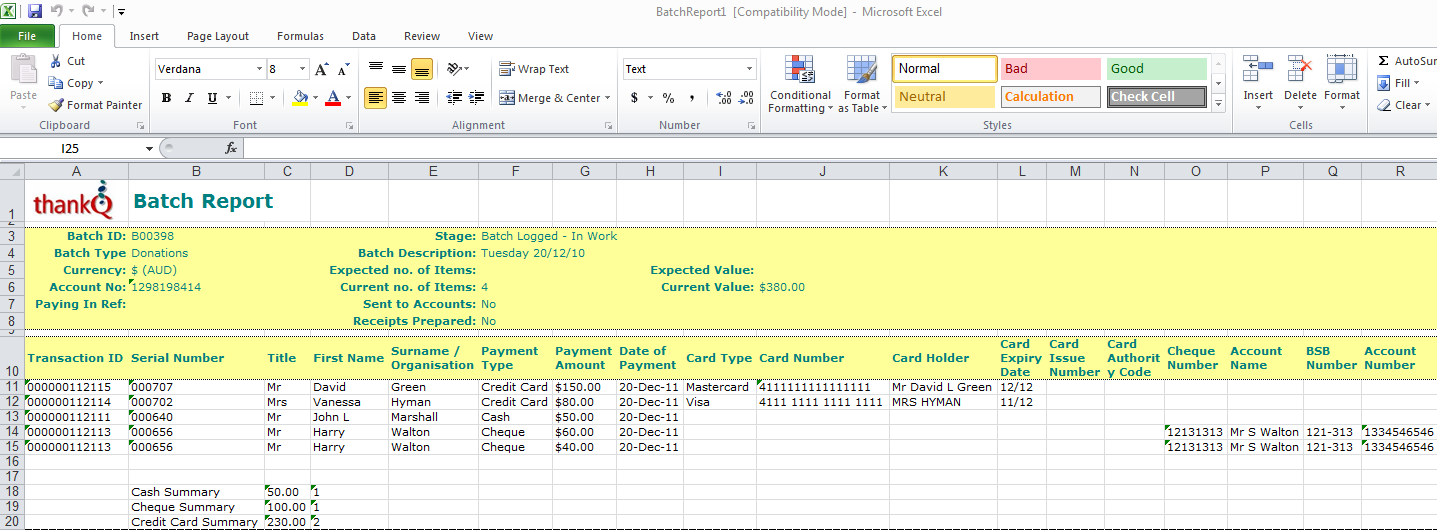Screen dimensions: 1437x530
Task: Switch to the Review tab
Action: [422, 36]
